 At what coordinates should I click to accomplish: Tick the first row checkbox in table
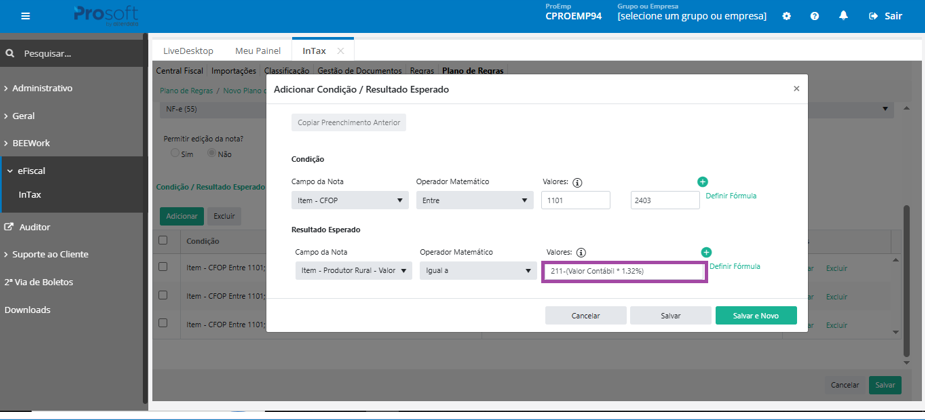[x=163, y=267]
